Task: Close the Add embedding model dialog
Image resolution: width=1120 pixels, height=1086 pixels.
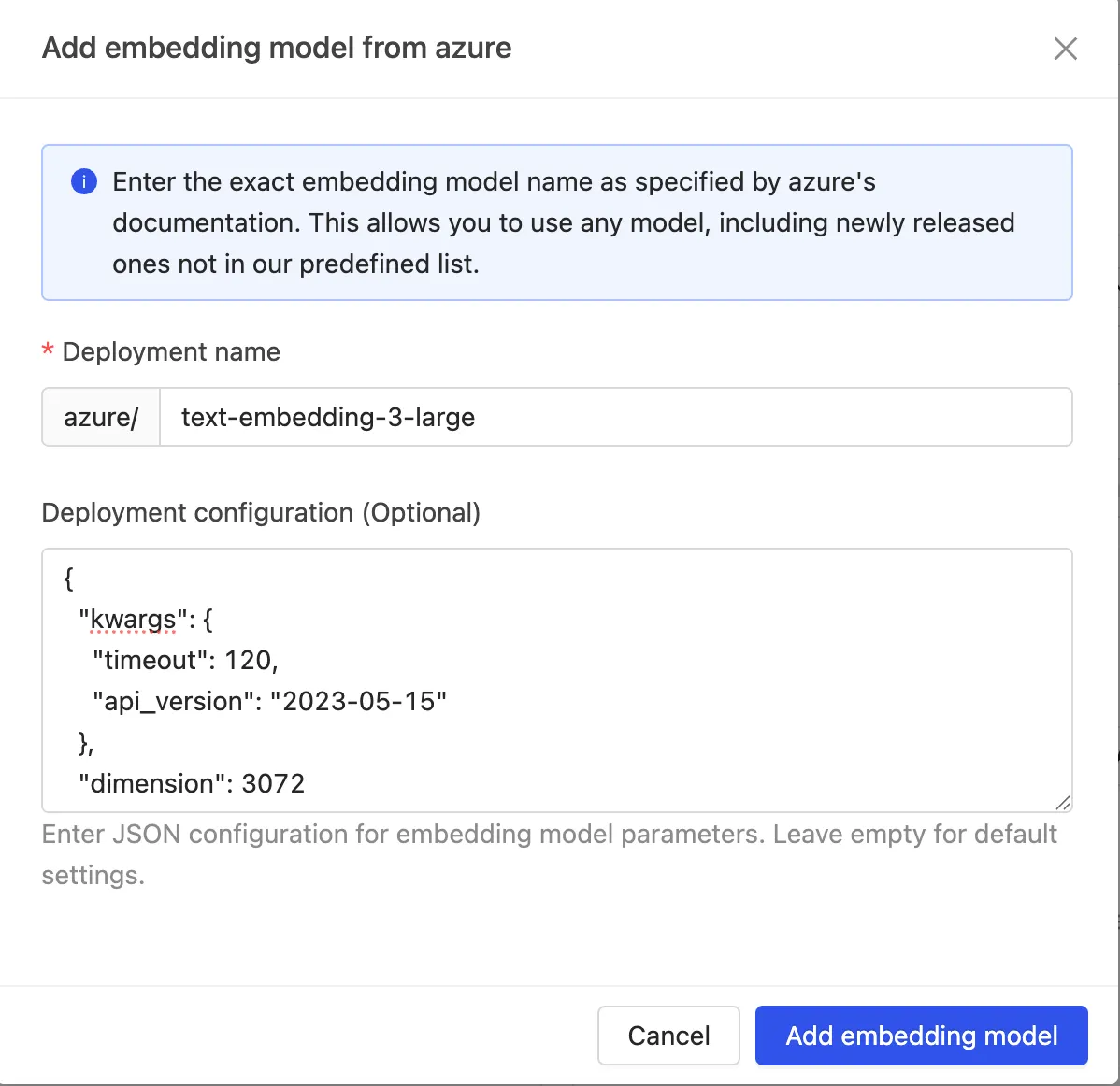Action: tap(1065, 49)
